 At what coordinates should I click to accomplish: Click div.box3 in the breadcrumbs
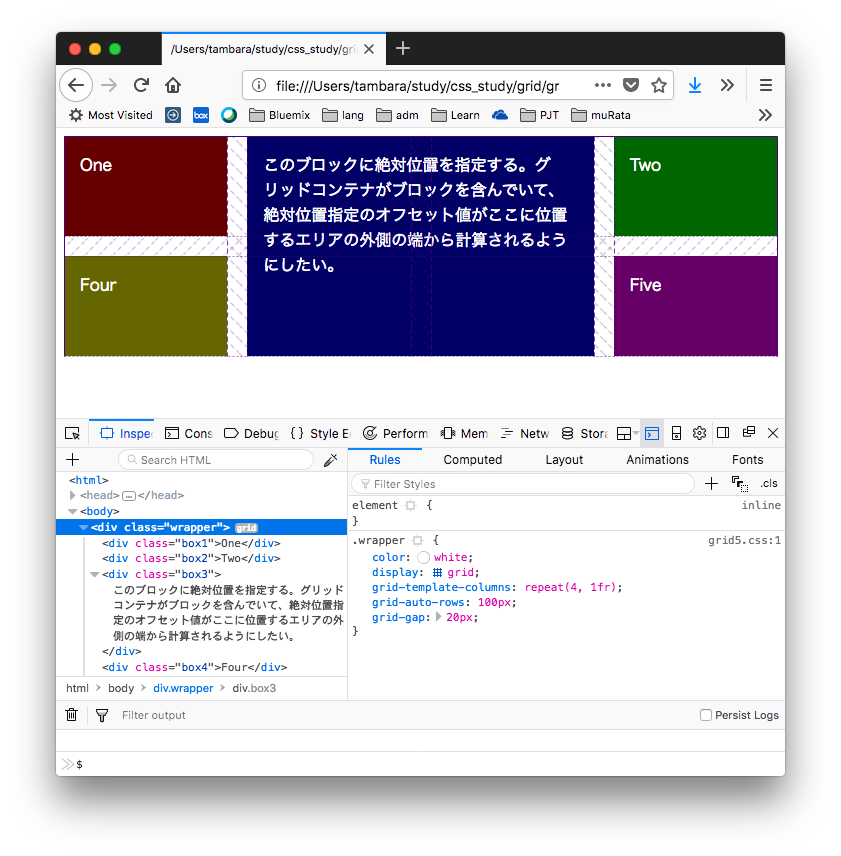pyautogui.click(x=254, y=688)
